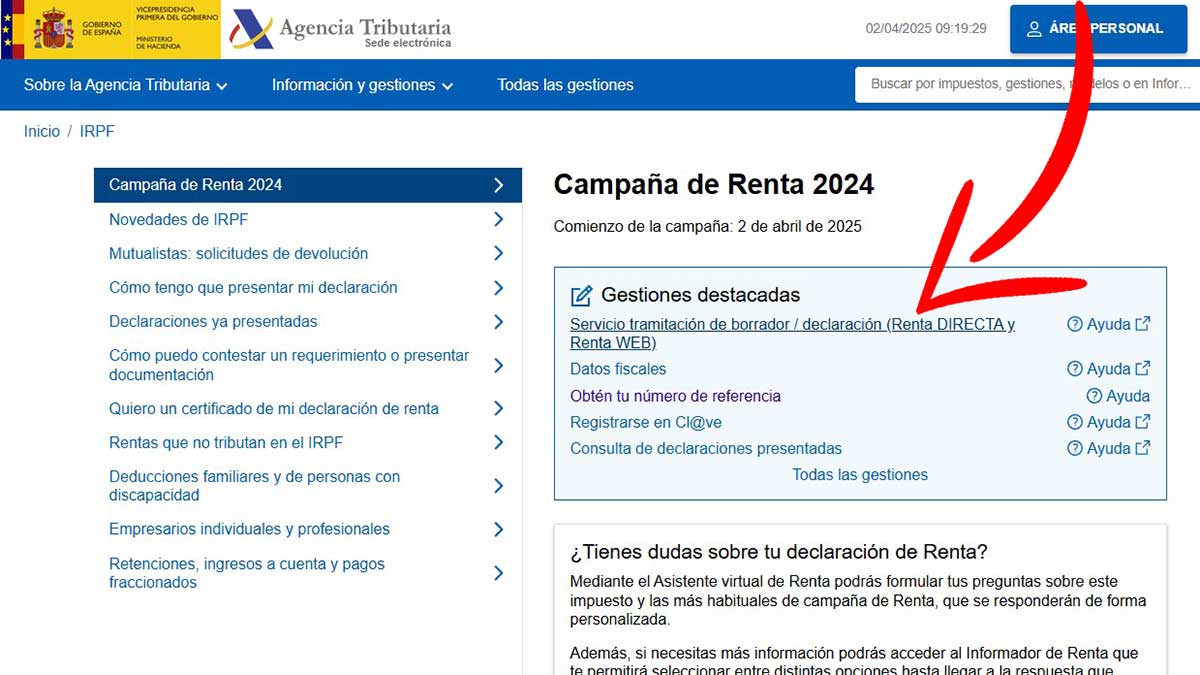The image size is (1200, 675).
Task: Expand Declaraciones ya presentadas arrow
Action: (x=498, y=322)
